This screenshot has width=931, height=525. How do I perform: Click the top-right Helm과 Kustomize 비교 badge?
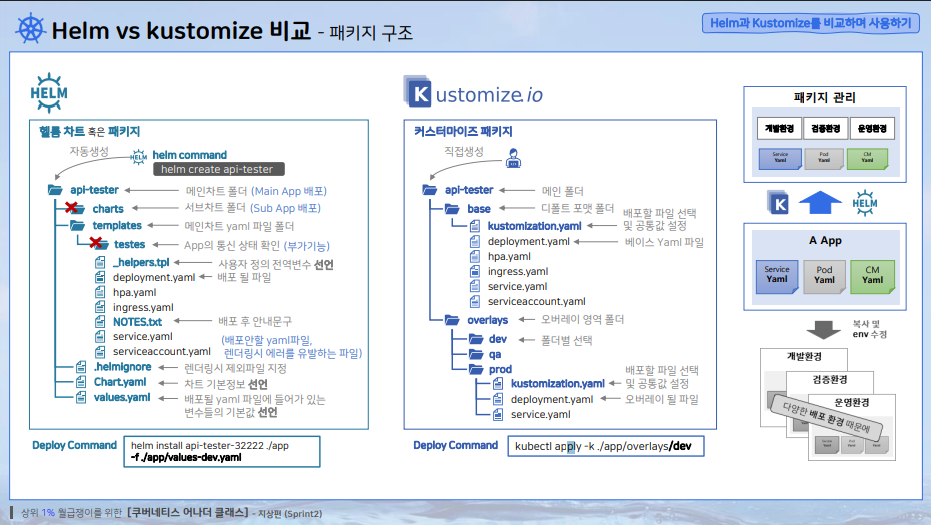[x=810, y=23]
